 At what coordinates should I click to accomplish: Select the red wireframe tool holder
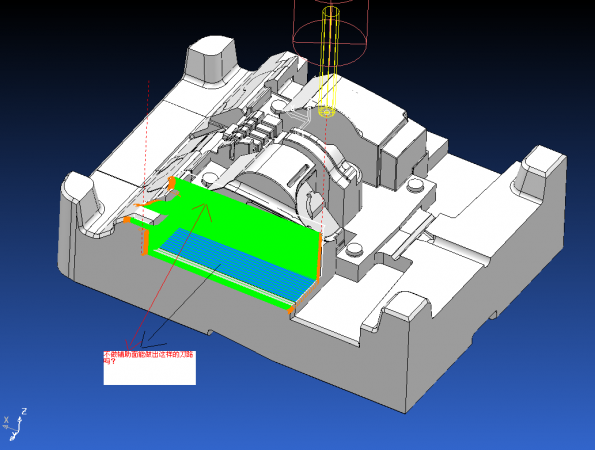coord(330,32)
